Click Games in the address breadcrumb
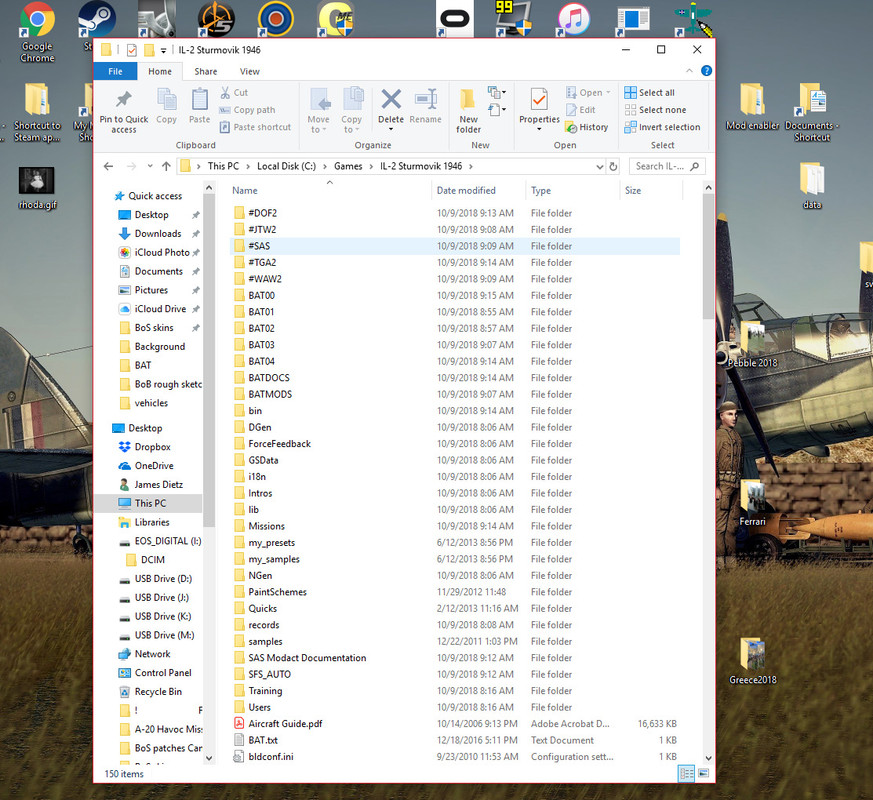Image resolution: width=873 pixels, height=800 pixels. pos(348,166)
